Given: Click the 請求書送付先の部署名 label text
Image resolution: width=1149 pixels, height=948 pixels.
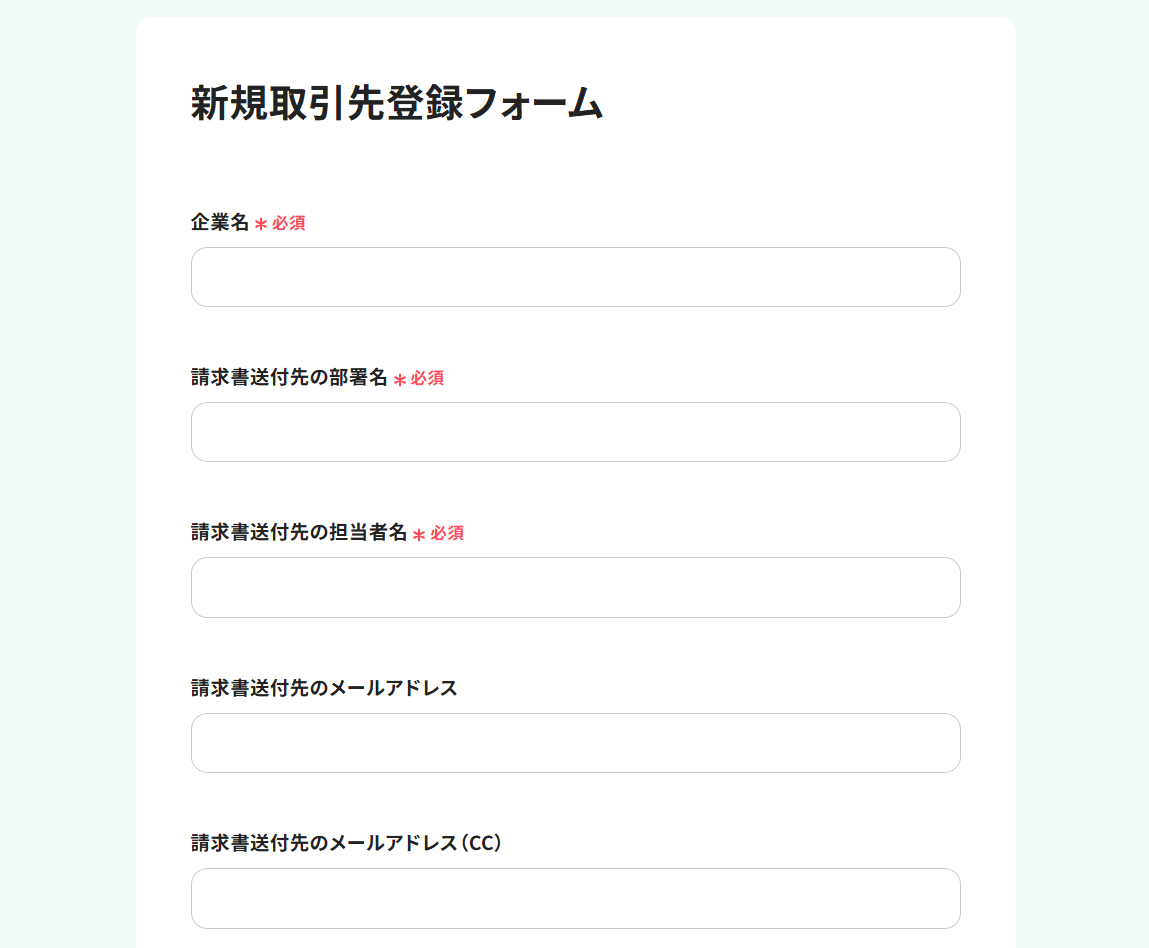Looking at the screenshot, I should (x=289, y=377).
